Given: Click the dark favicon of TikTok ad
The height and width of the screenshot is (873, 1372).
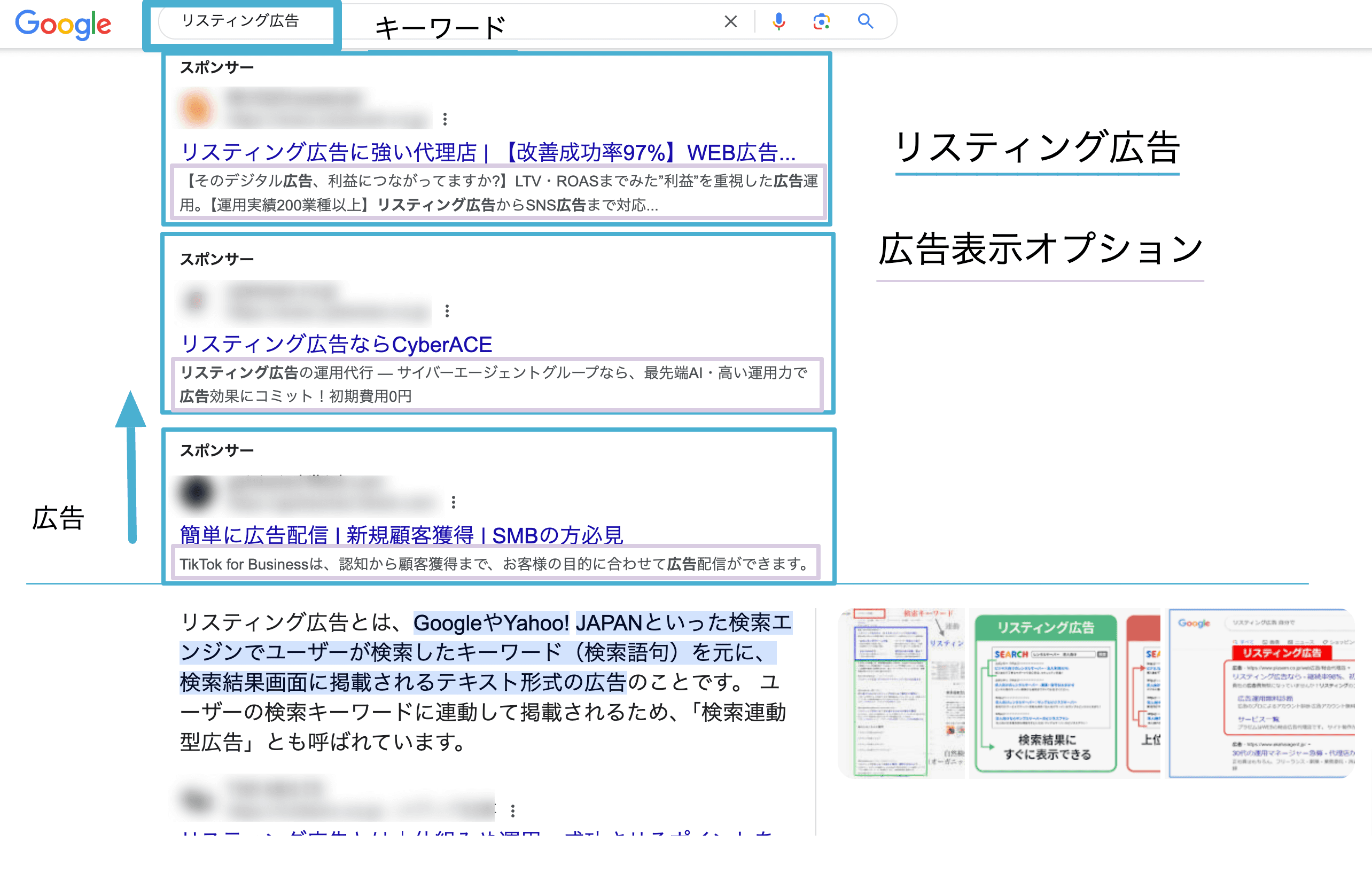Looking at the screenshot, I should (197, 493).
